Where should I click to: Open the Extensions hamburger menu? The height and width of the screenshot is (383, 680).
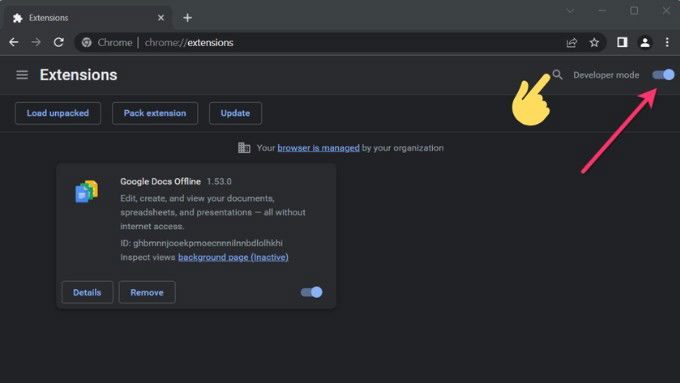pyautogui.click(x=22, y=75)
